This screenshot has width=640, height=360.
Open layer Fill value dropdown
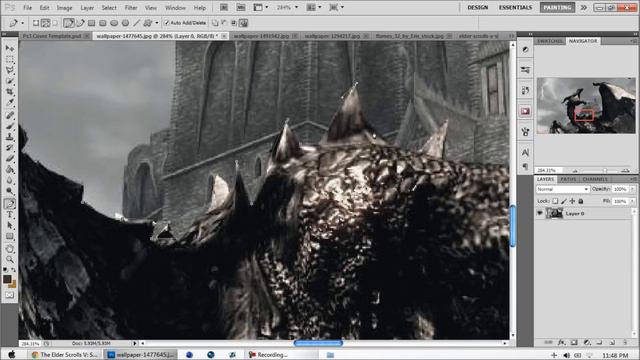pyautogui.click(x=632, y=201)
